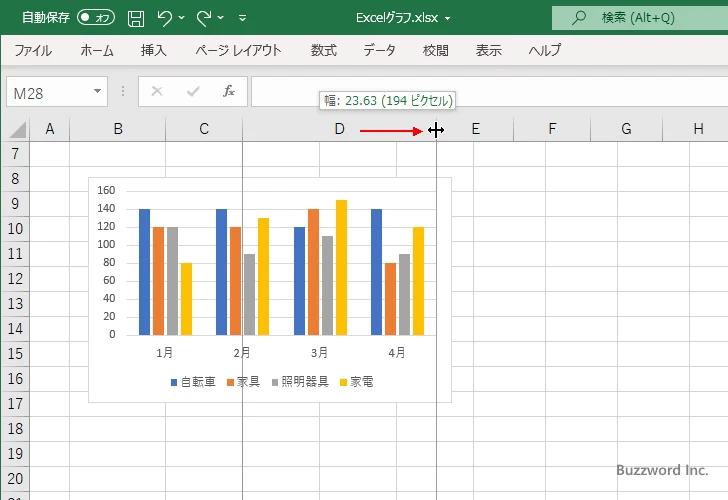
Task: Click the gray 照明器具 bar for 2月
Action: [x=250, y=294]
